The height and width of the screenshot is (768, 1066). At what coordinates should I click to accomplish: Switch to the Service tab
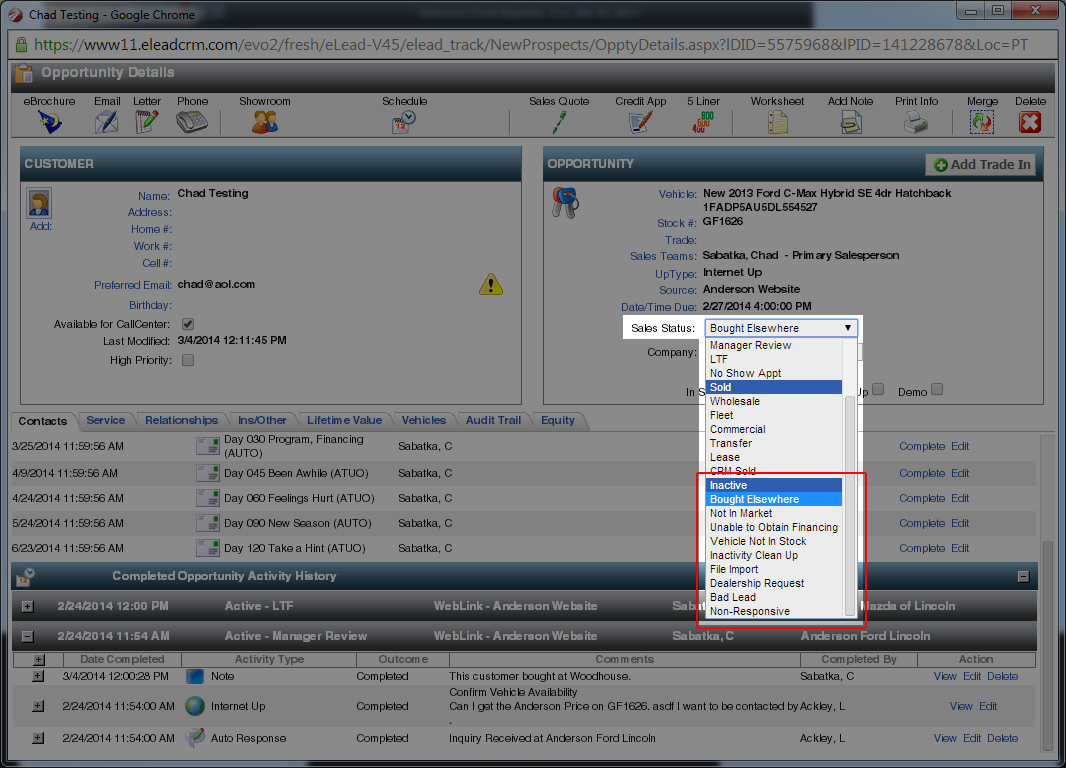[105, 420]
